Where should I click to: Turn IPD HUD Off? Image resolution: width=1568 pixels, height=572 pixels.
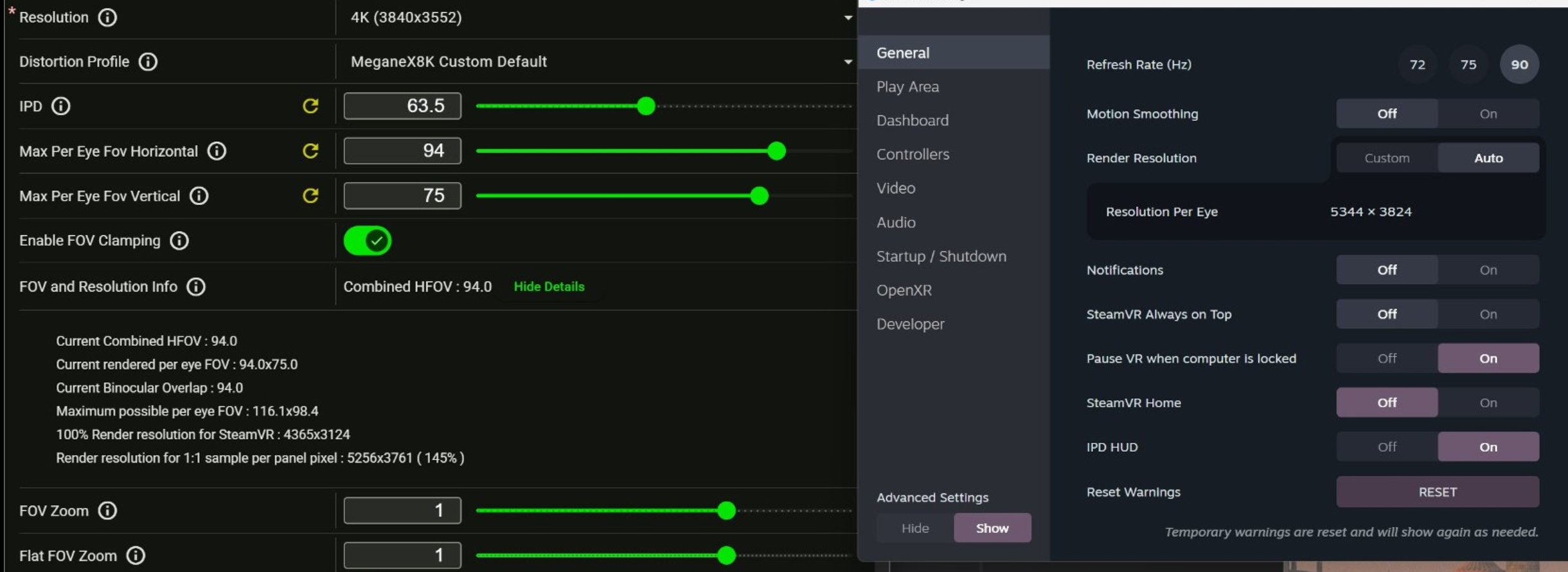[x=1387, y=447]
